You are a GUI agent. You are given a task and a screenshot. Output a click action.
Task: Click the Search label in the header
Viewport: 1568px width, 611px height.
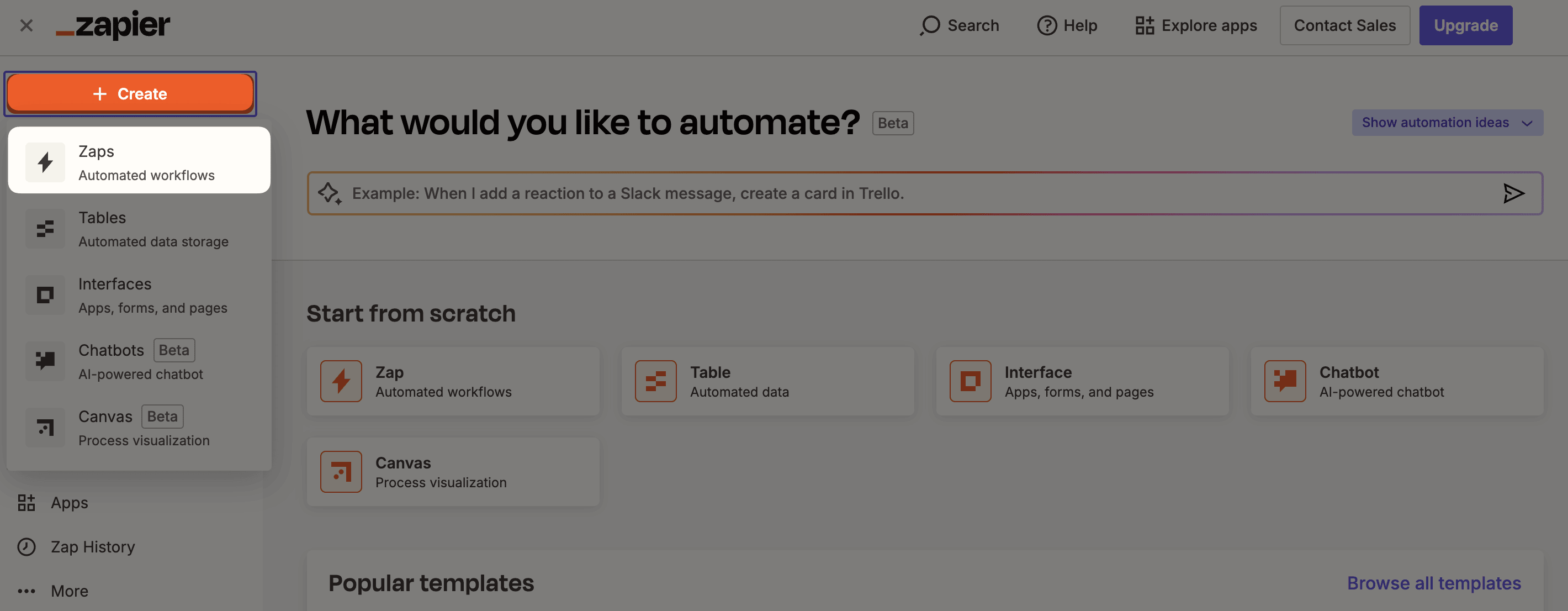(x=973, y=25)
